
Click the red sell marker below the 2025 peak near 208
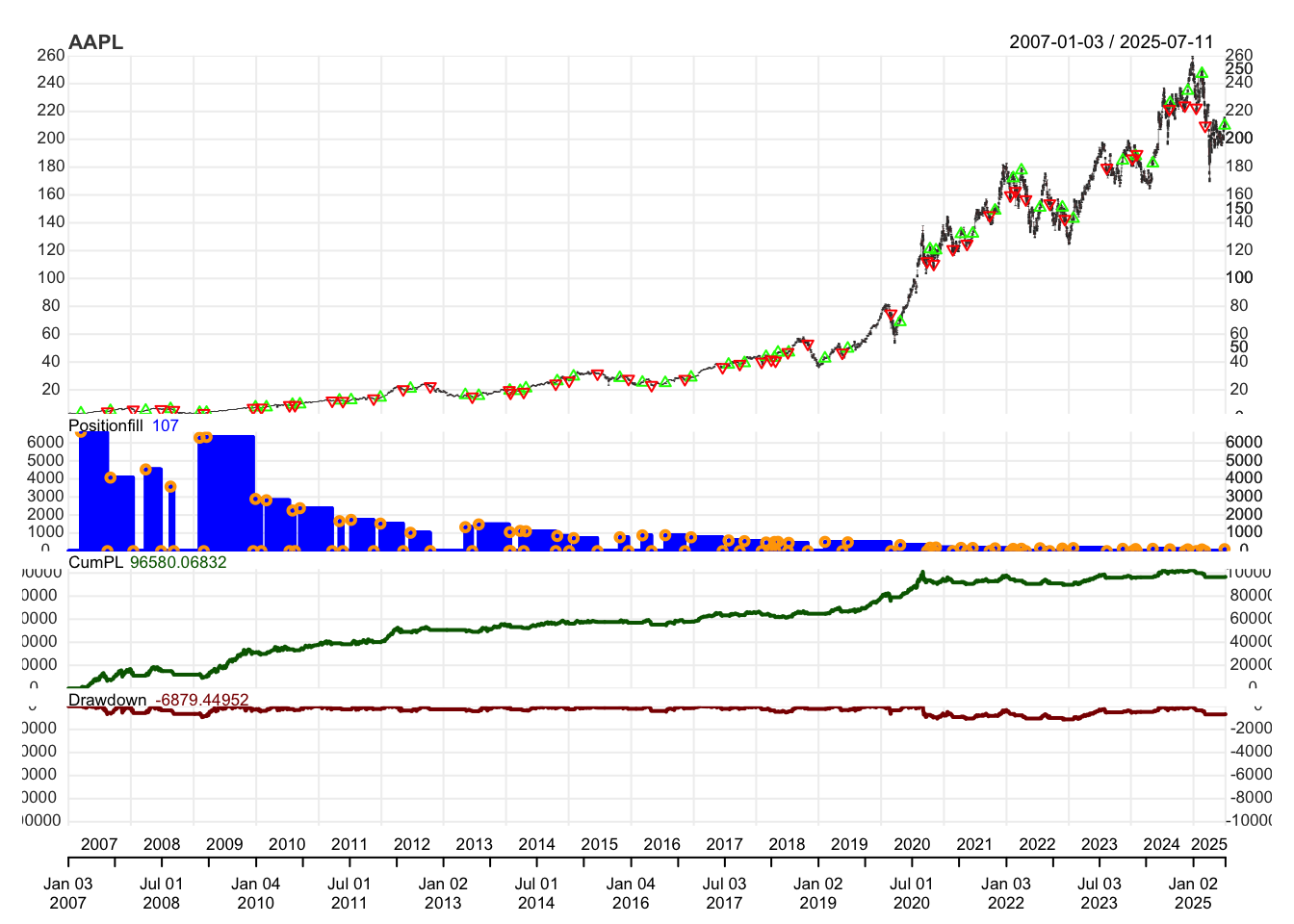tap(1205, 127)
